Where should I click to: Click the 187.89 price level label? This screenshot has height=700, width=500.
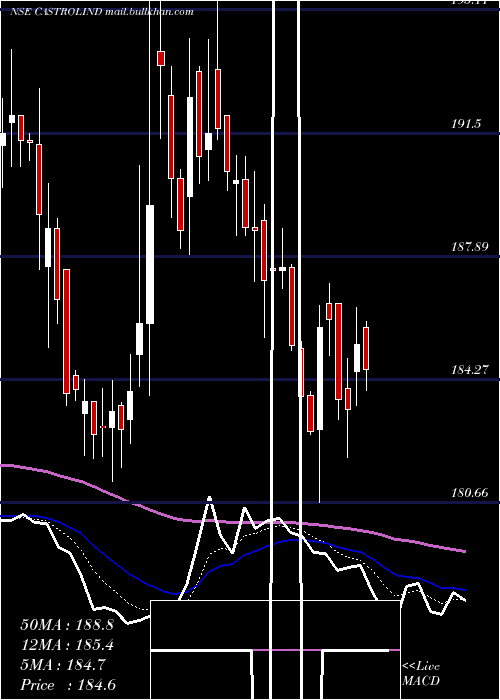coord(469,246)
